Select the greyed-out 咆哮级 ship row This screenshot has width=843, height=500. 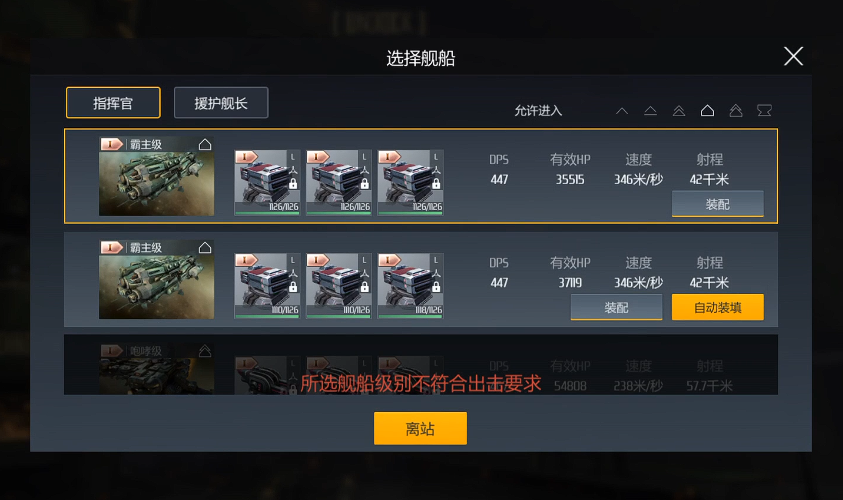[421, 365]
